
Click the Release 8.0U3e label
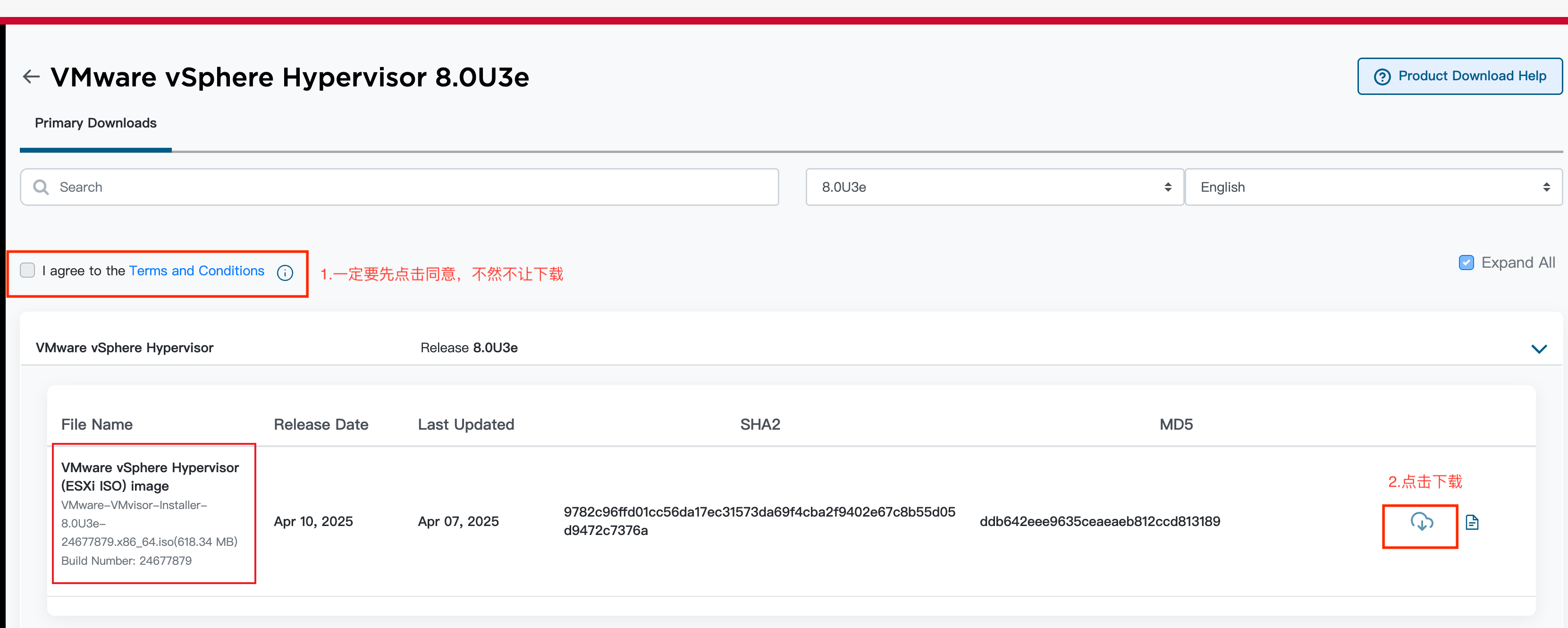coord(469,348)
